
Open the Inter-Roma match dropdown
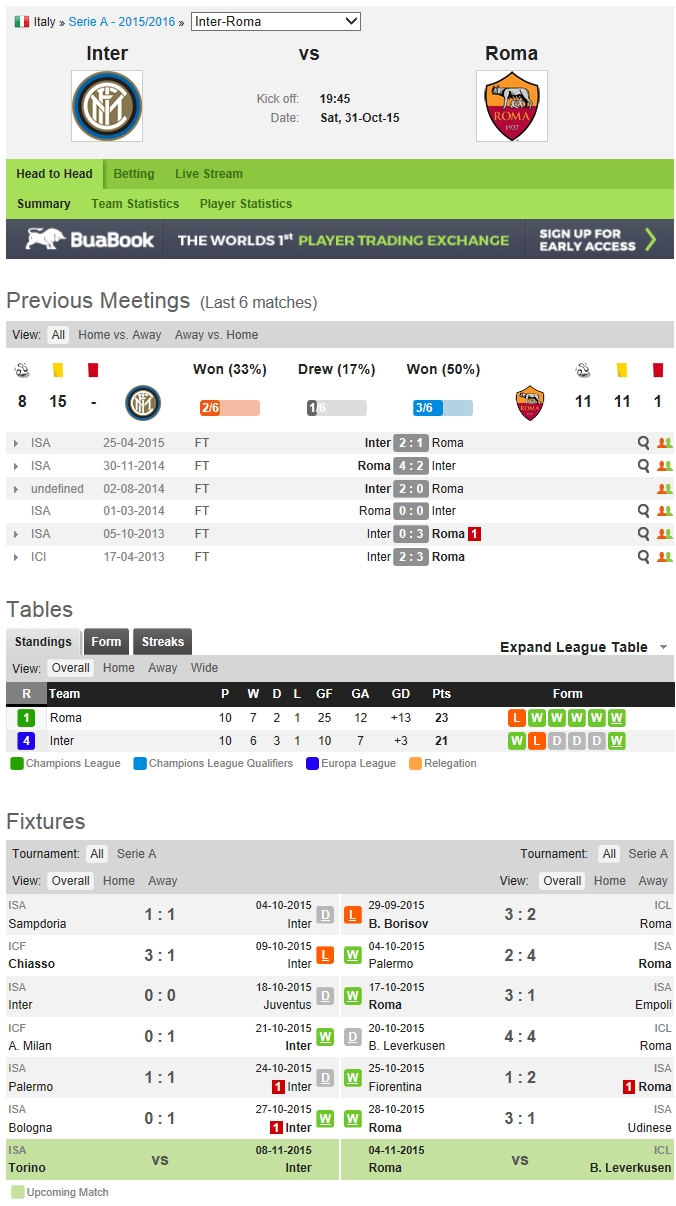[x=275, y=22]
